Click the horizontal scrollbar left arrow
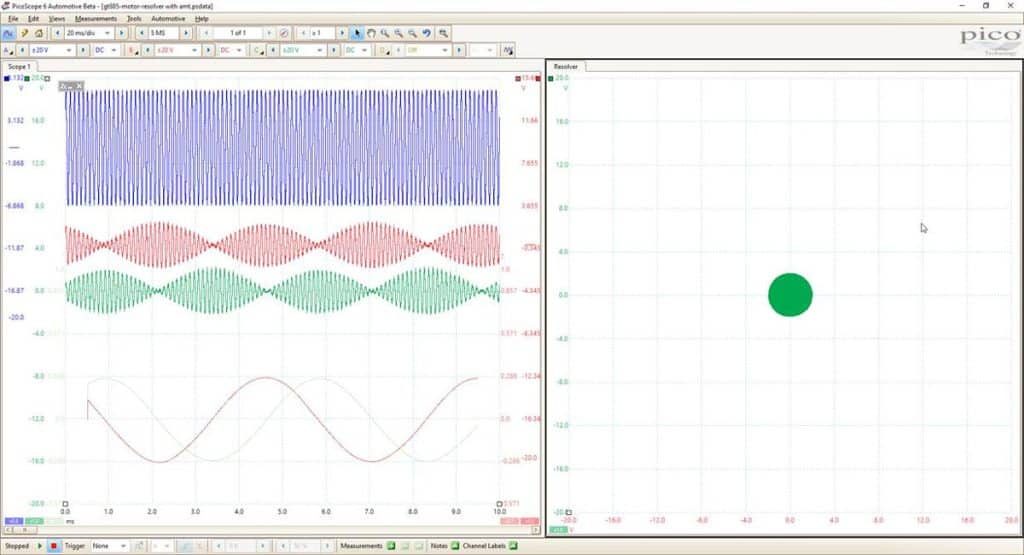Viewport: 1024px width, 555px height. click(8, 530)
